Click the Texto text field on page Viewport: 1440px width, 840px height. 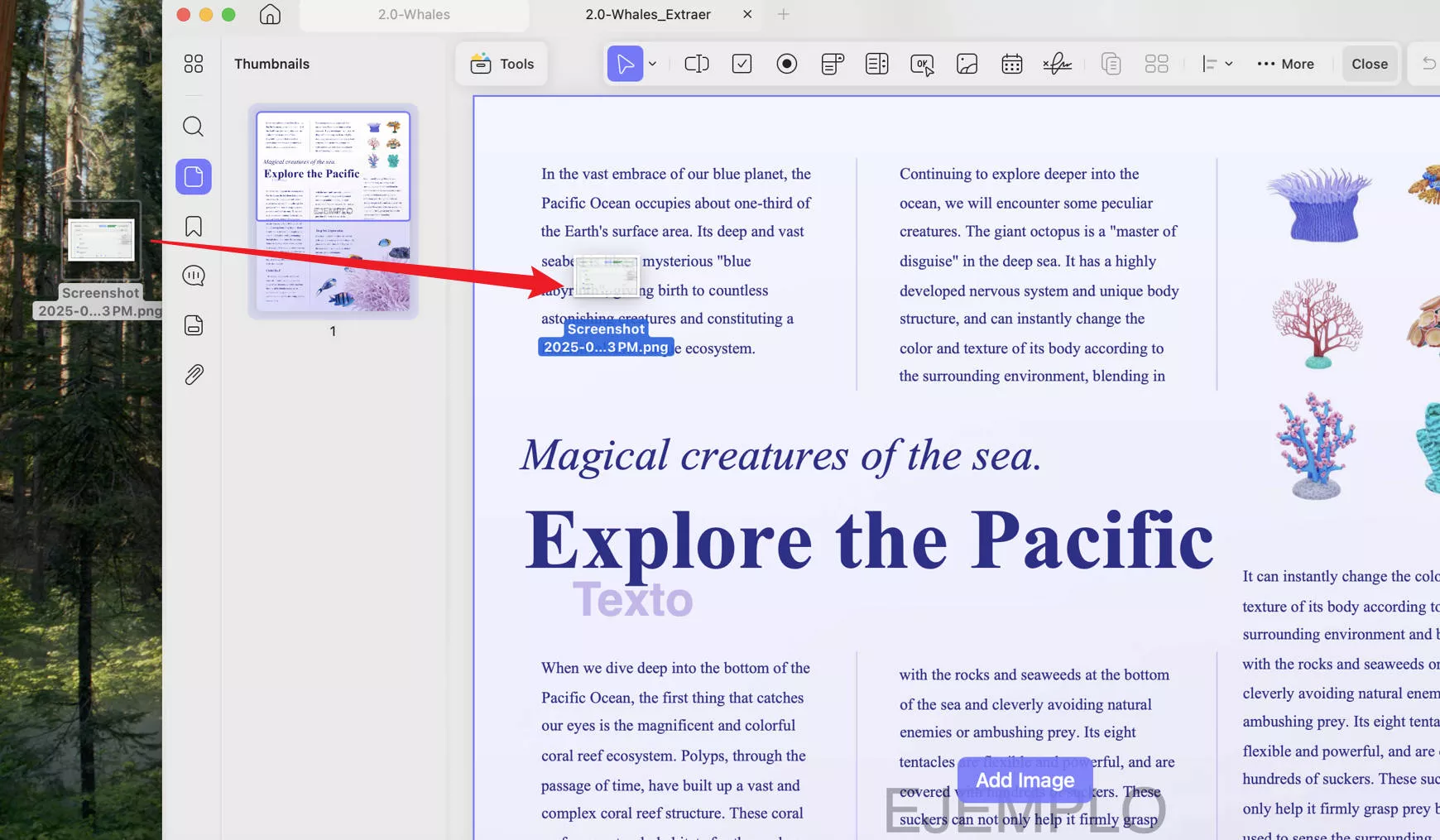(x=633, y=599)
